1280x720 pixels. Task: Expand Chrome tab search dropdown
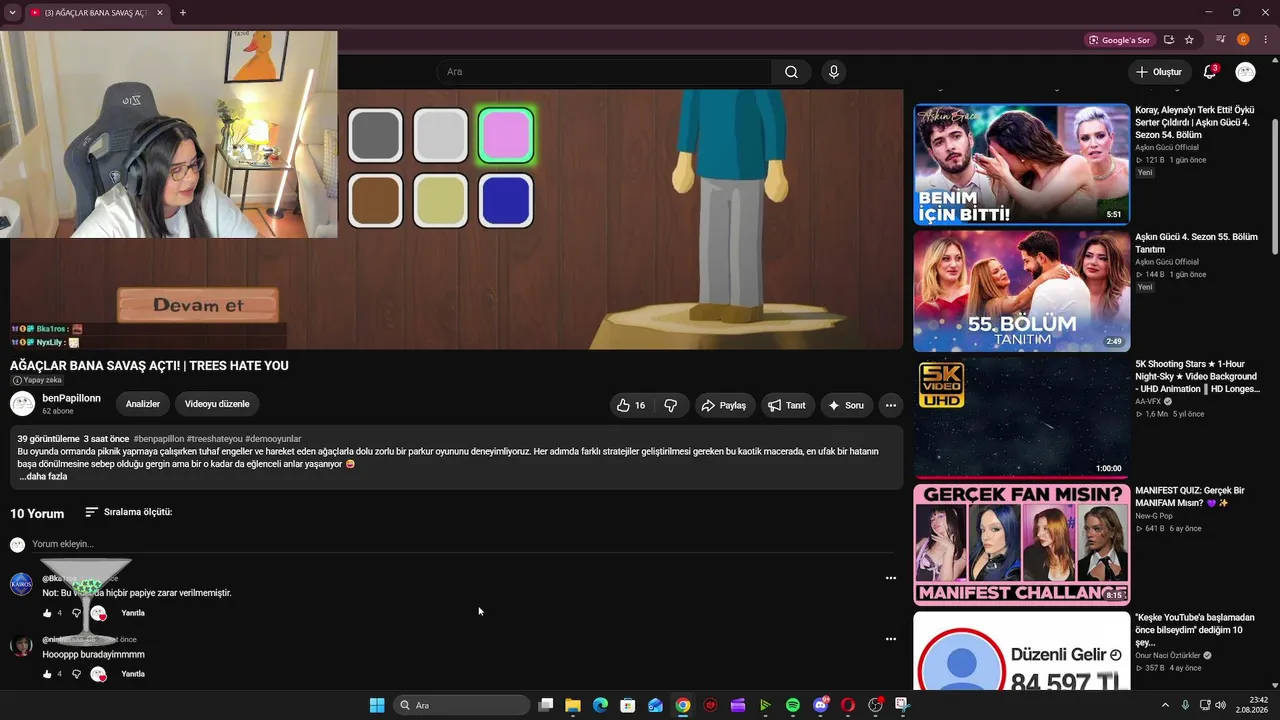click(x=12, y=12)
